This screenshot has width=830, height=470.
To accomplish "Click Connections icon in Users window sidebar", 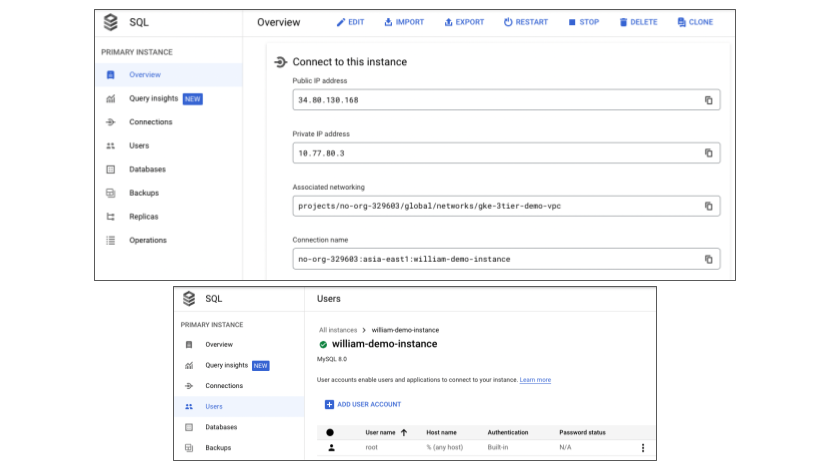I will click(x=189, y=386).
